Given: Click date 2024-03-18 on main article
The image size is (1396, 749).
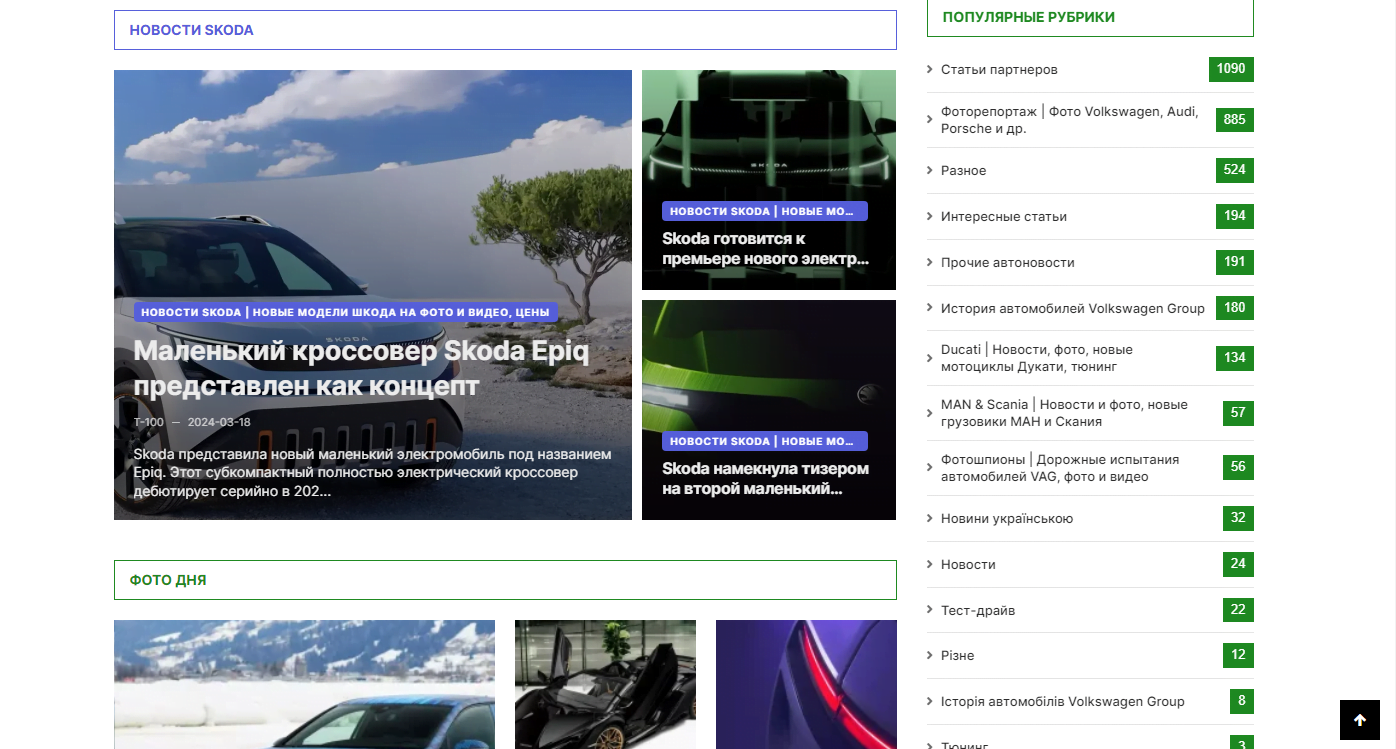Looking at the screenshot, I should [x=219, y=422].
